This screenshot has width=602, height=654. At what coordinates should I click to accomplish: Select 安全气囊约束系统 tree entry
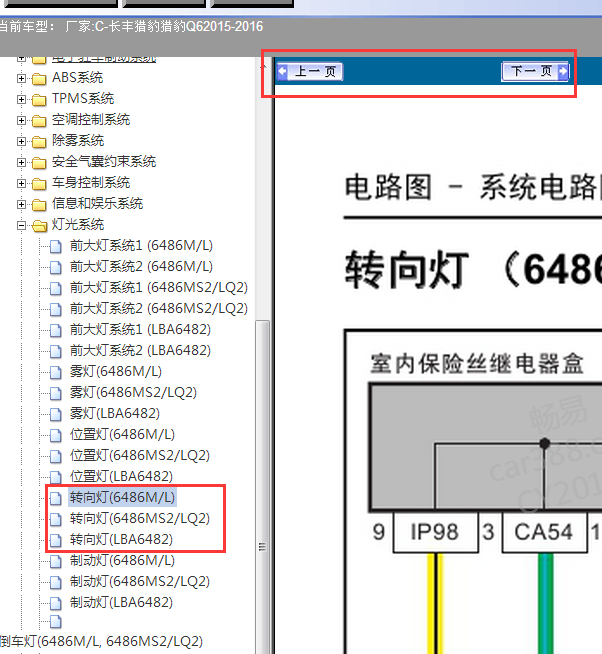[x=104, y=161]
